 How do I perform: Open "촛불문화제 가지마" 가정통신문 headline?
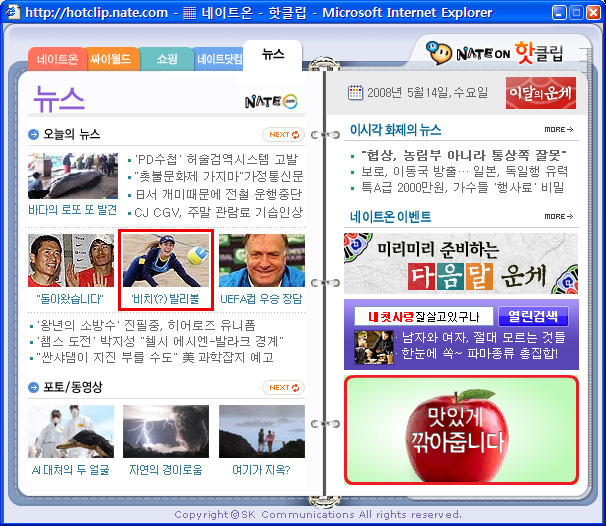pos(219,177)
